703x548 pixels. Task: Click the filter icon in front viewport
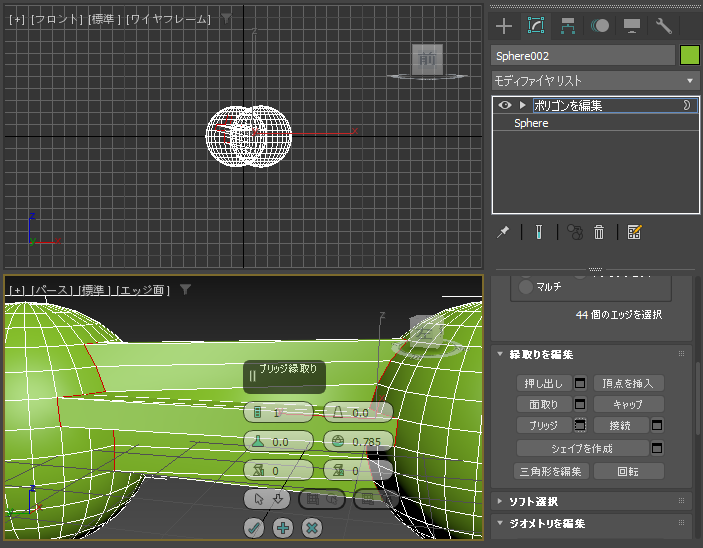coord(226,18)
